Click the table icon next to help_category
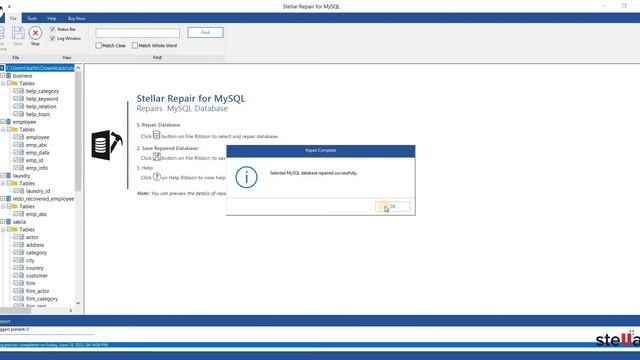This screenshot has height=360, width=640. (x=22, y=91)
